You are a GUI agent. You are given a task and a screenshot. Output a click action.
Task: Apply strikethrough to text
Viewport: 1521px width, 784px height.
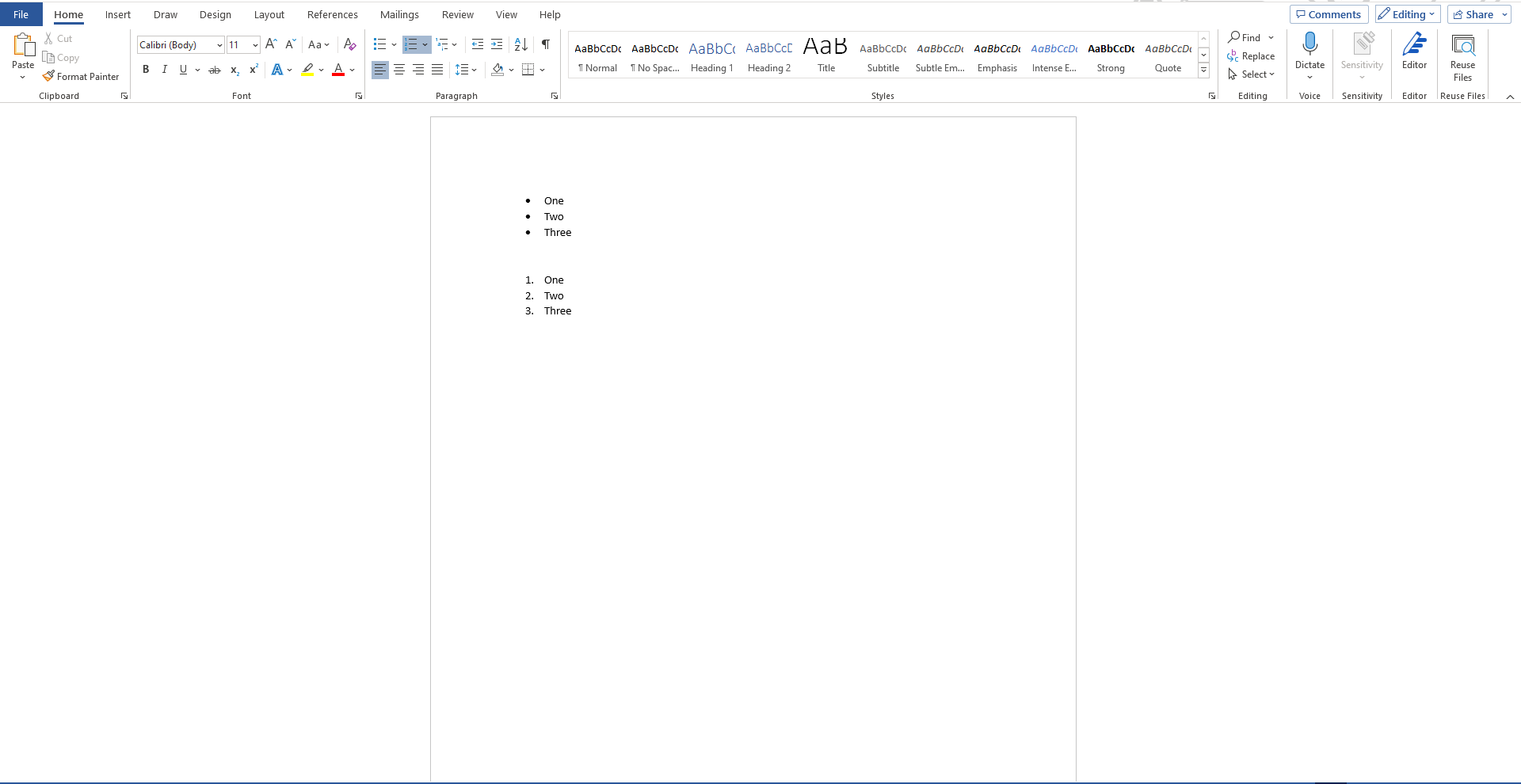[x=214, y=69]
